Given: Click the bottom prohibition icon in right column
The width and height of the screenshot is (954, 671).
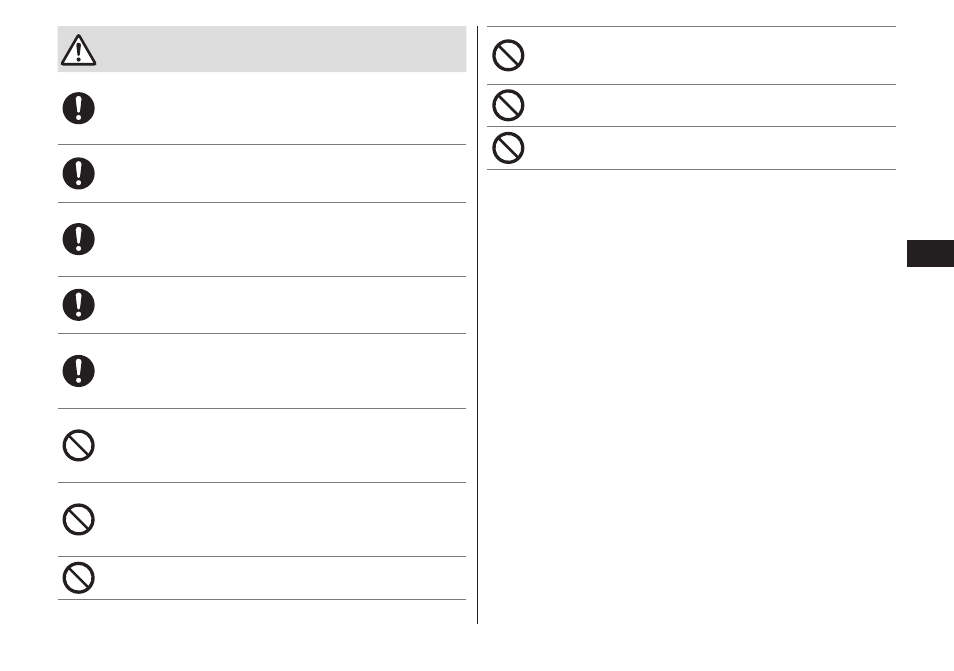Looking at the screenshot, I should [508, 148].
